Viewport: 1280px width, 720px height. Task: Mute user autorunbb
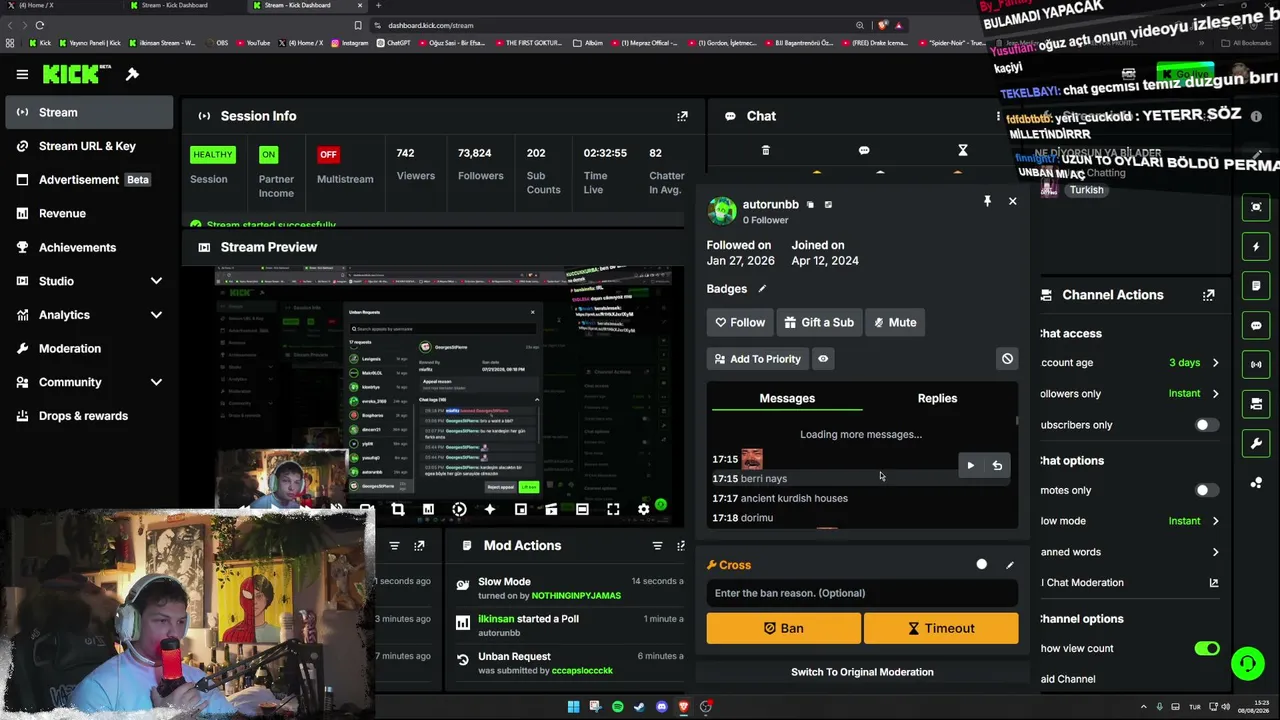tap(894, 322)
